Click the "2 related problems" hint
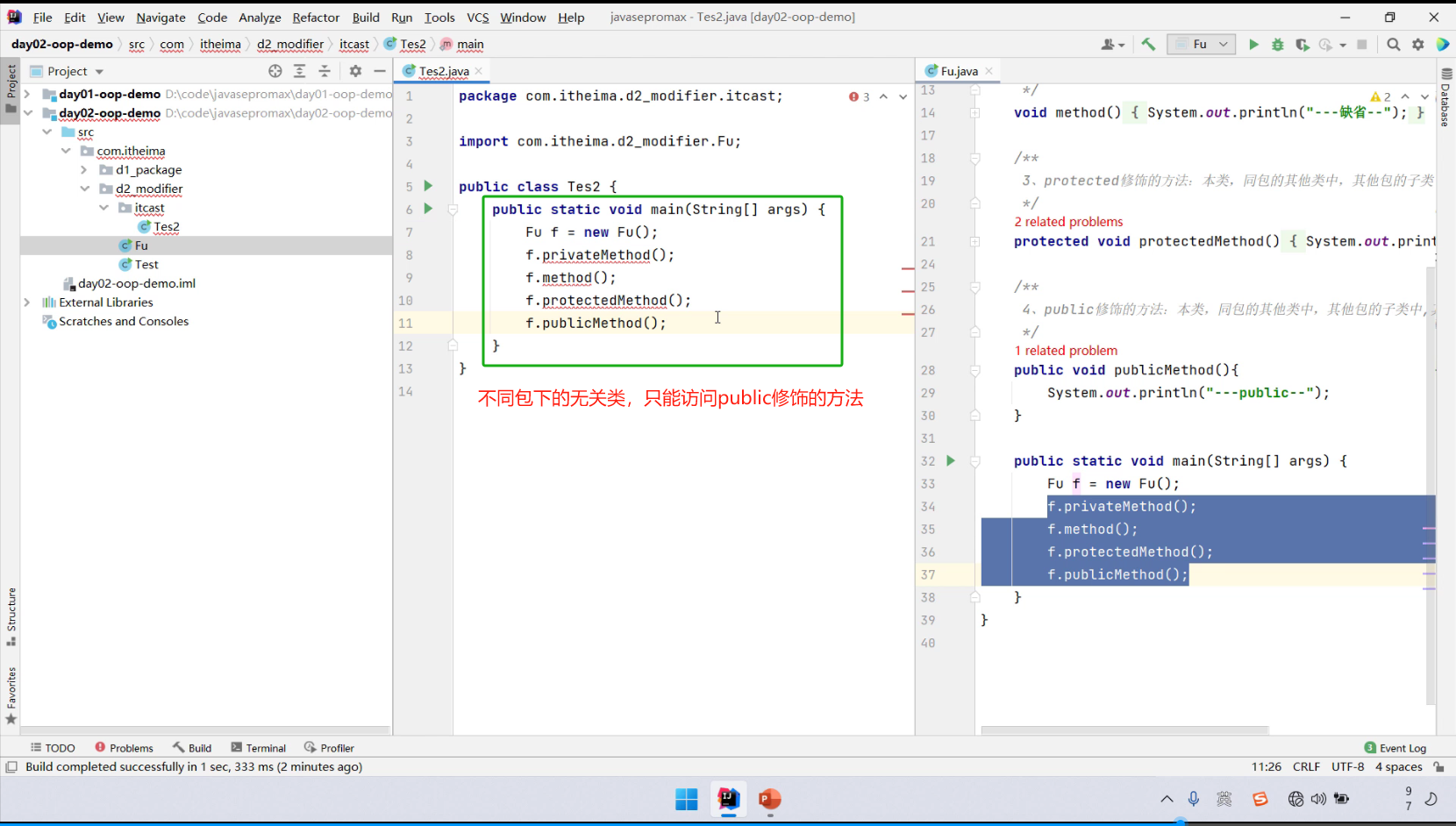1456x826 pixels. (1068, 222)
